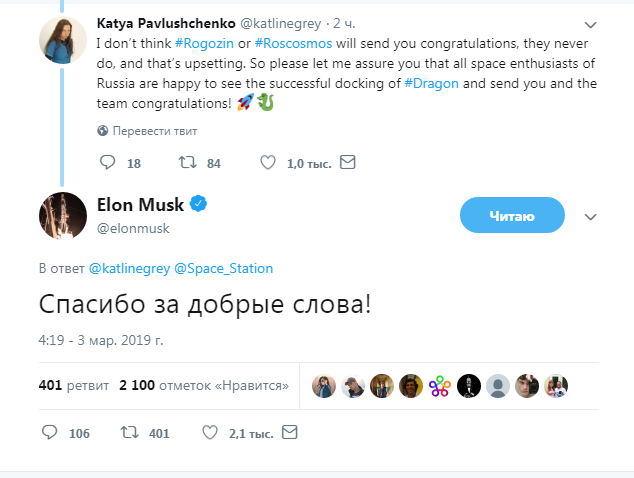This screenshot has width=634, height=478.
Task: Open the #Dragon hashtag link
Action: point(433,84)
